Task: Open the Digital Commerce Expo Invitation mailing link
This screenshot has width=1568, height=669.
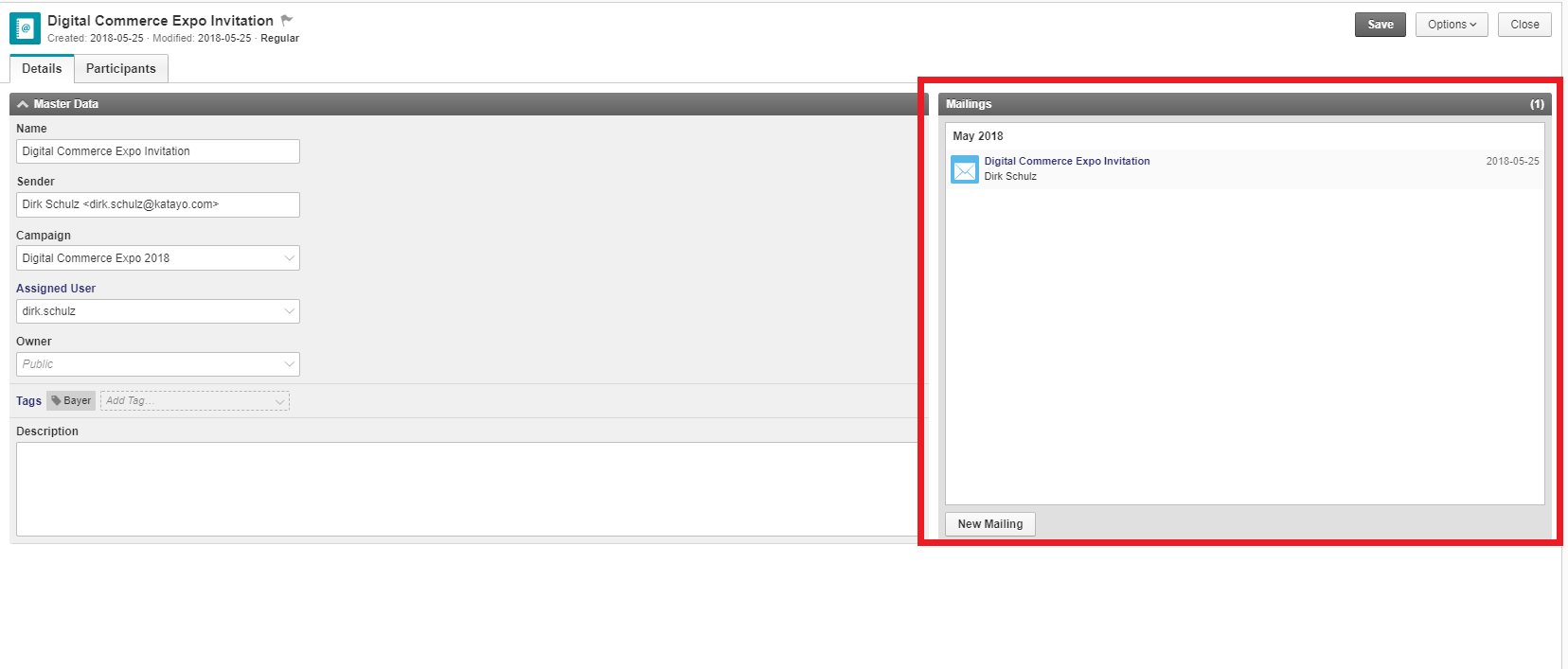Action: [x=1066, y=161]
